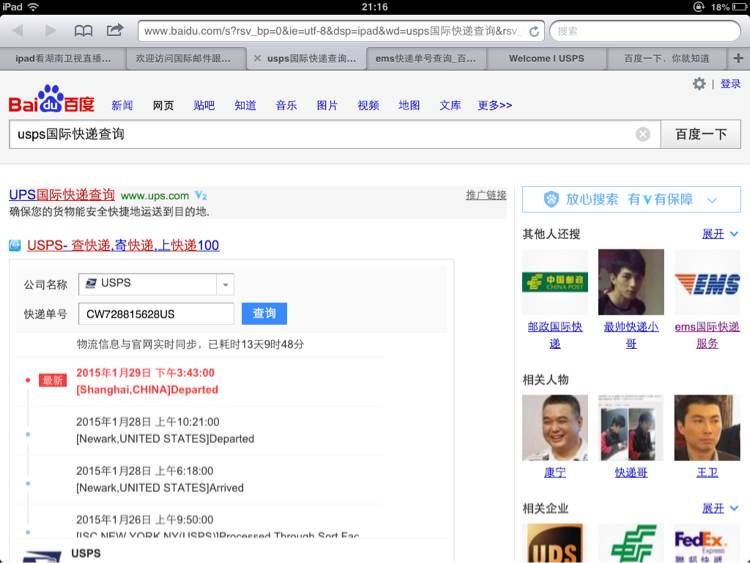The height and width of the screenshot is (563, 750).
Task: Open the 王卫 person photo
Action: click(707, 428)
